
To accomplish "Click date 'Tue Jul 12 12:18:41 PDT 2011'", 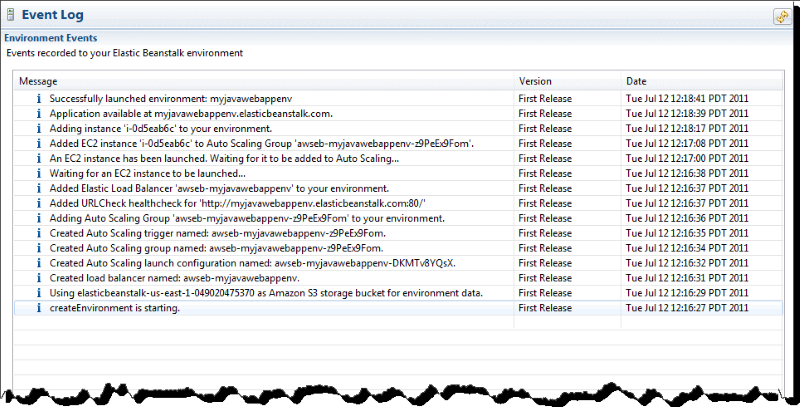I will point(687,99).
